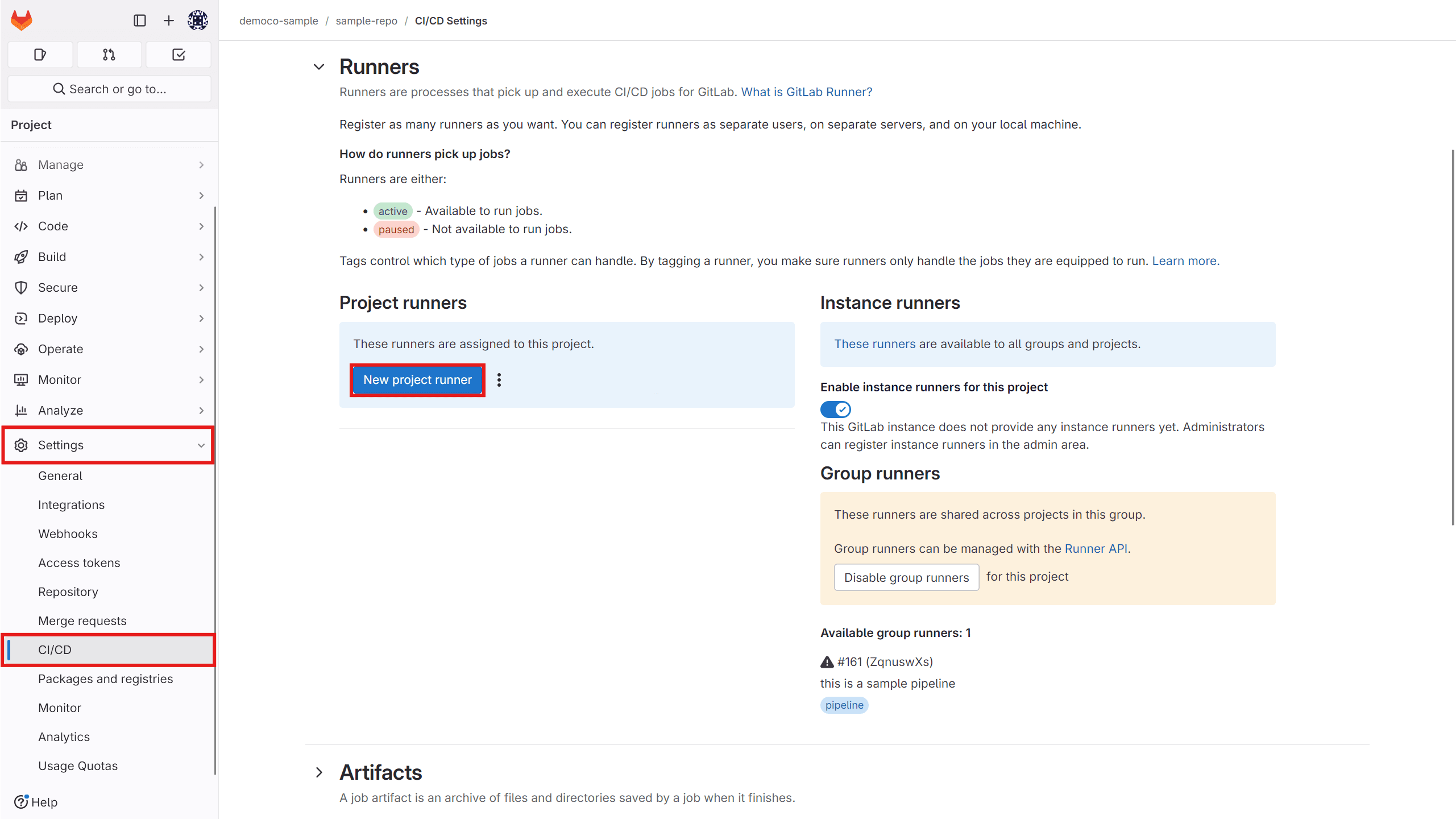This screenshot has height=819, width=1456.
Task: Select CI/CD settings submenu item
Action: tap(109, 650)
